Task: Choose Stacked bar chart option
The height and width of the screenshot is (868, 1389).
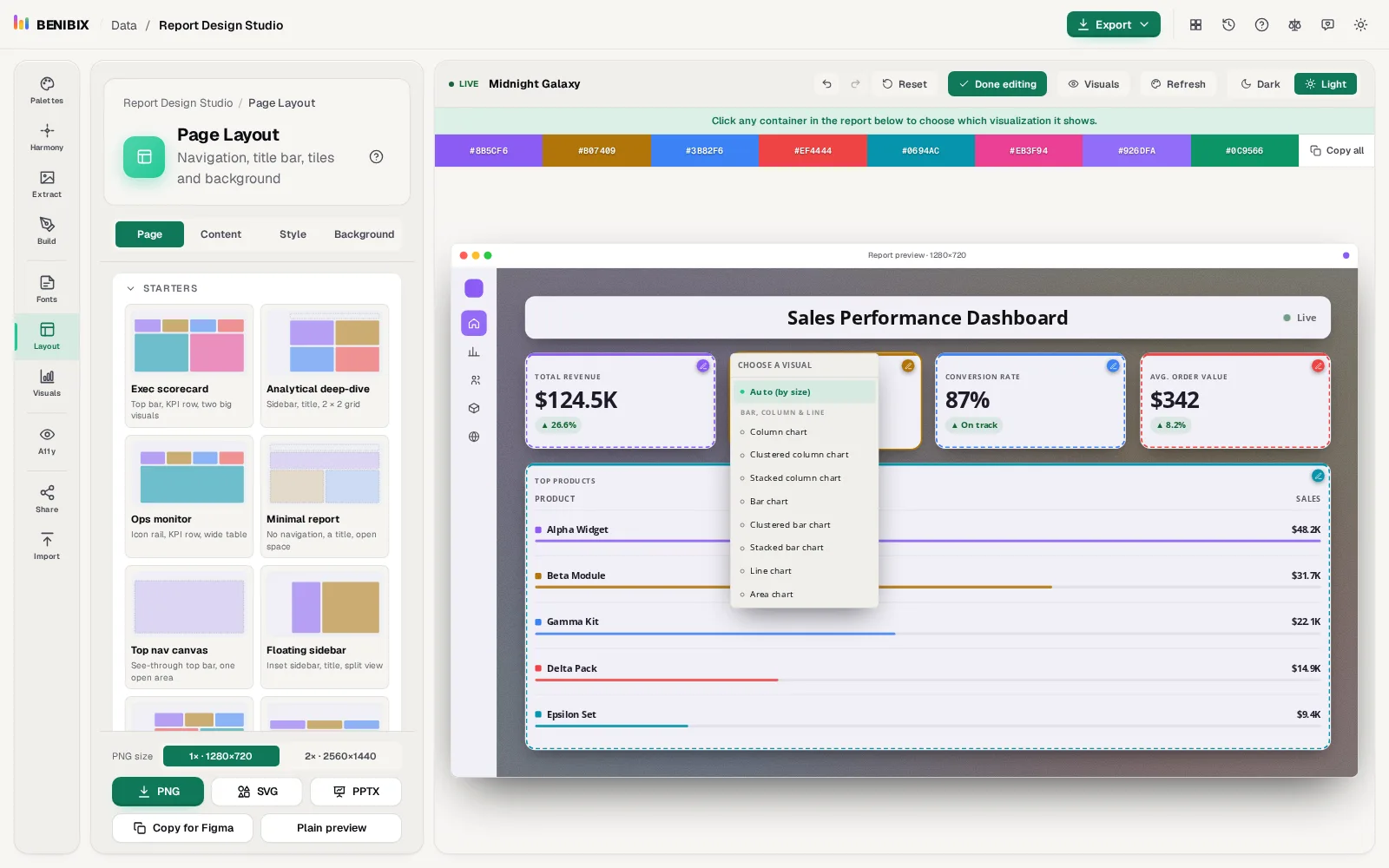Action: [x=805, y=548]
